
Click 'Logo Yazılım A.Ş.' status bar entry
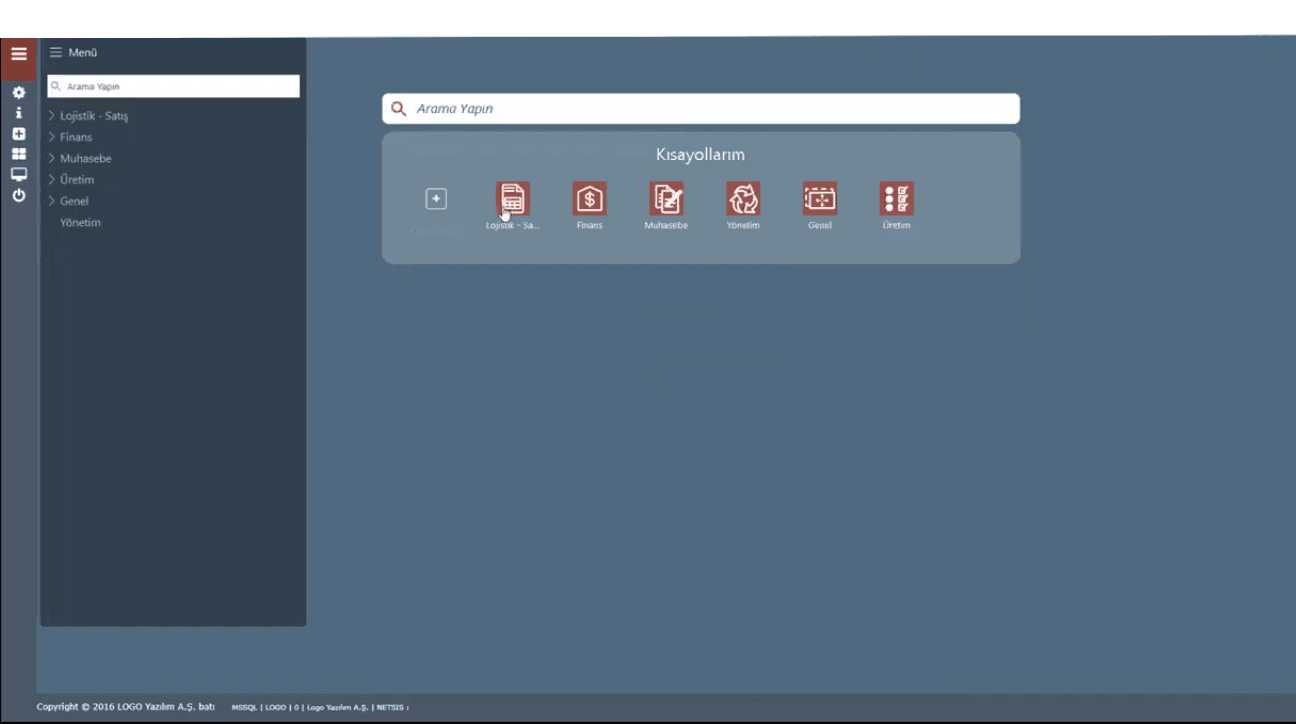338,708
